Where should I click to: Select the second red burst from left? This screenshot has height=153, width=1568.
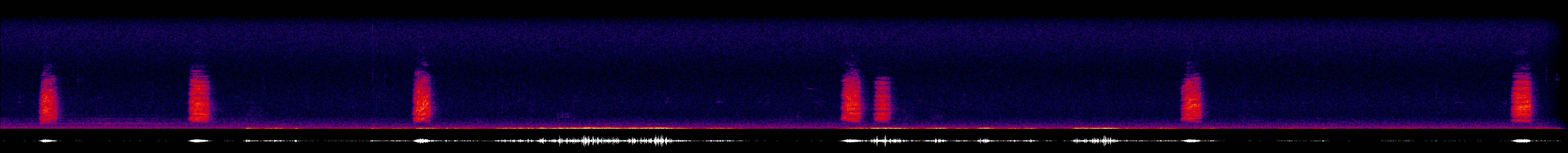(199, 96)
